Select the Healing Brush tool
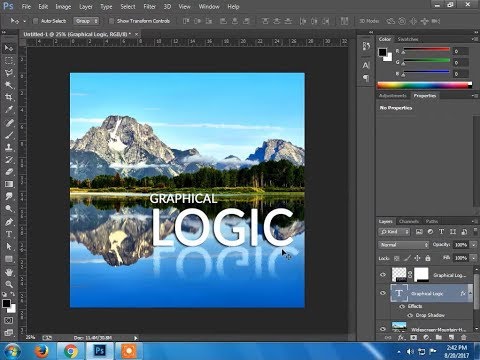 point(9,123)
